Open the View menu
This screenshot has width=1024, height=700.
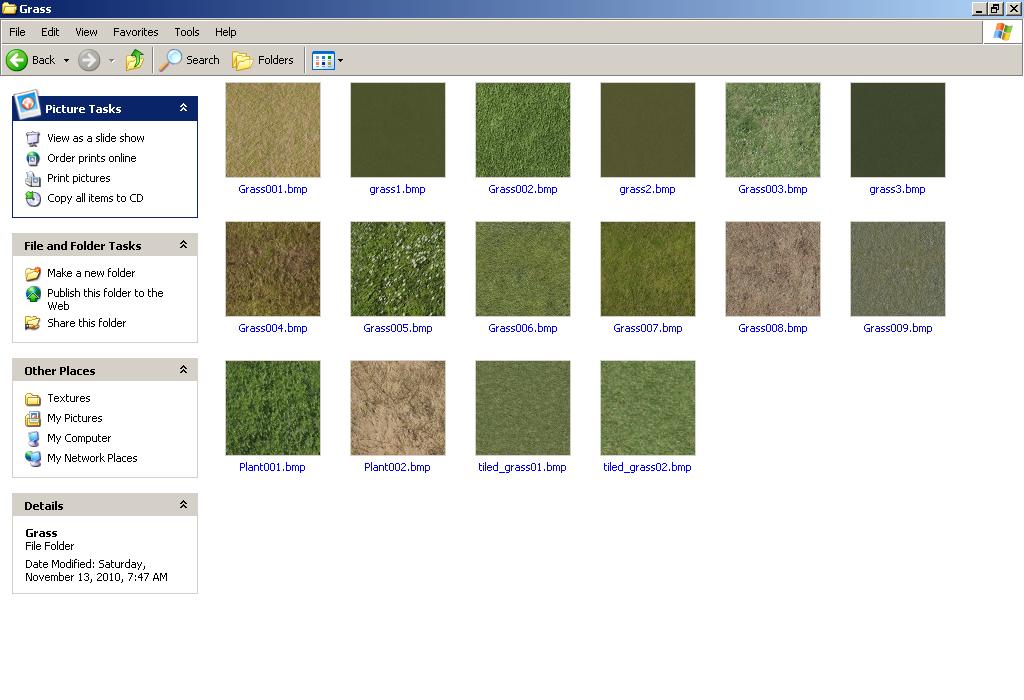86,32
